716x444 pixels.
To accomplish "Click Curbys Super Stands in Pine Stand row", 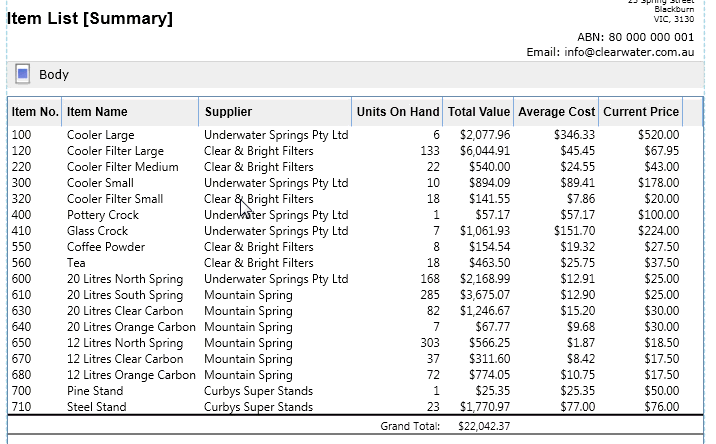I will click(258, 391).
